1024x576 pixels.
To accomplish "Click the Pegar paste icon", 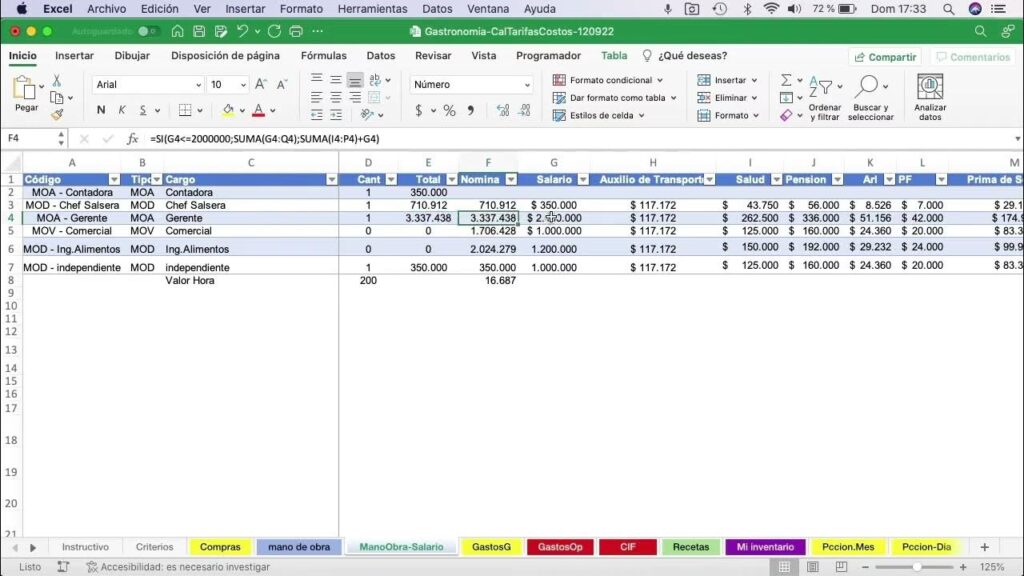I will tap(25, 90).
